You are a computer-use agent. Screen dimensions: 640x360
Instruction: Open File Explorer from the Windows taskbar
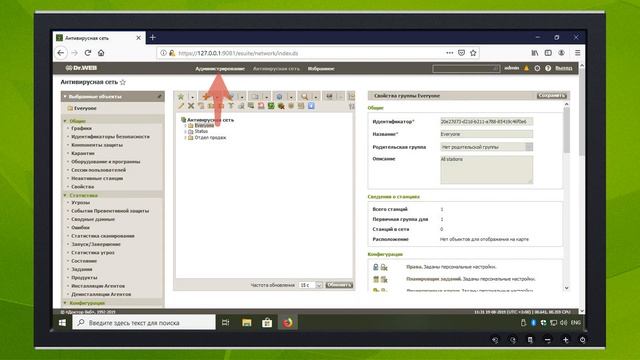[247, 323]
